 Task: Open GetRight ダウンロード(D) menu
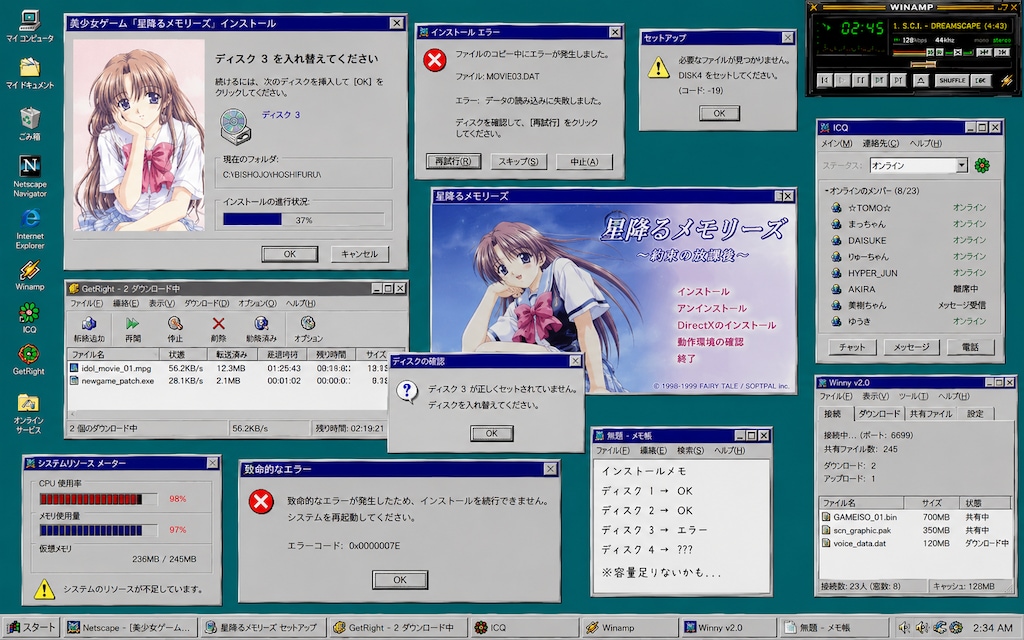click(206, 303)
